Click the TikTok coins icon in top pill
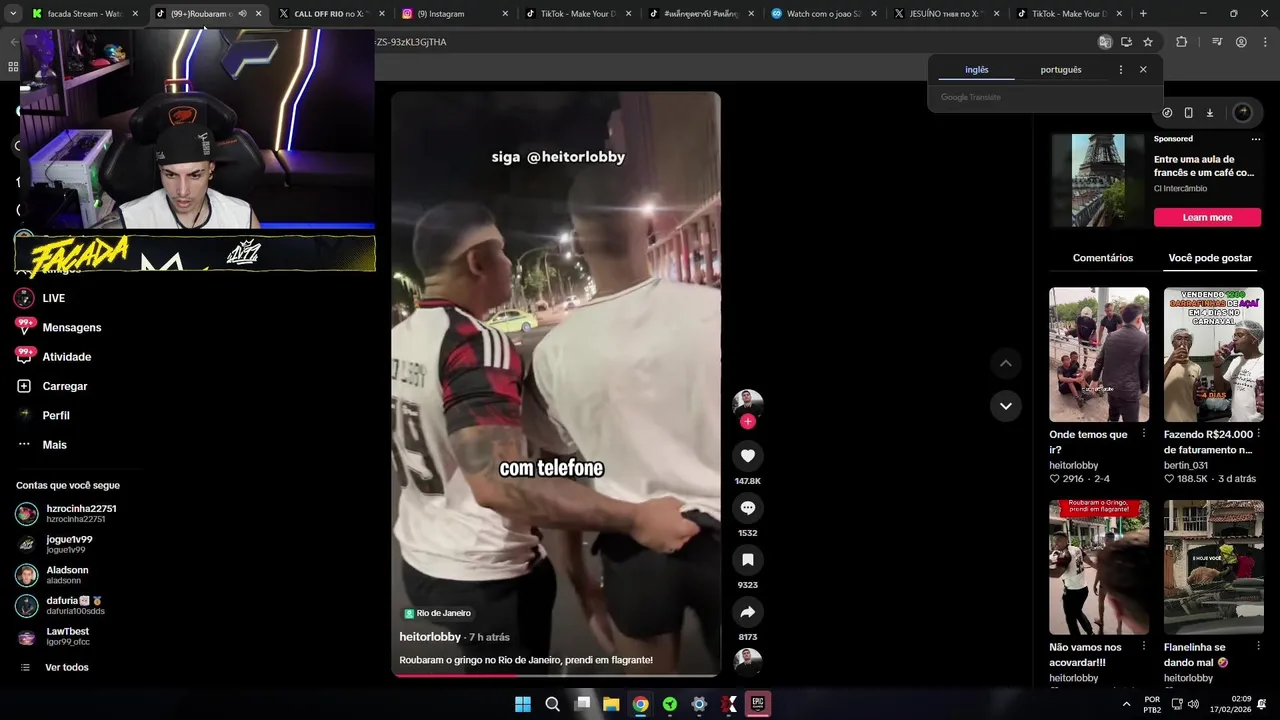Viewport: 1280px width, 720px height. 1167,113
